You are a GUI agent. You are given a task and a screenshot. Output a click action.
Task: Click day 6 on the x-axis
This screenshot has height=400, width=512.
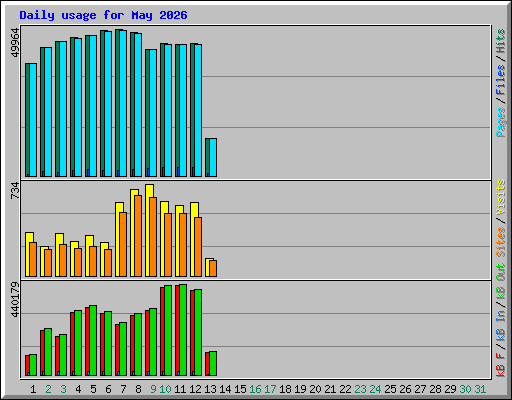(108, 389)
